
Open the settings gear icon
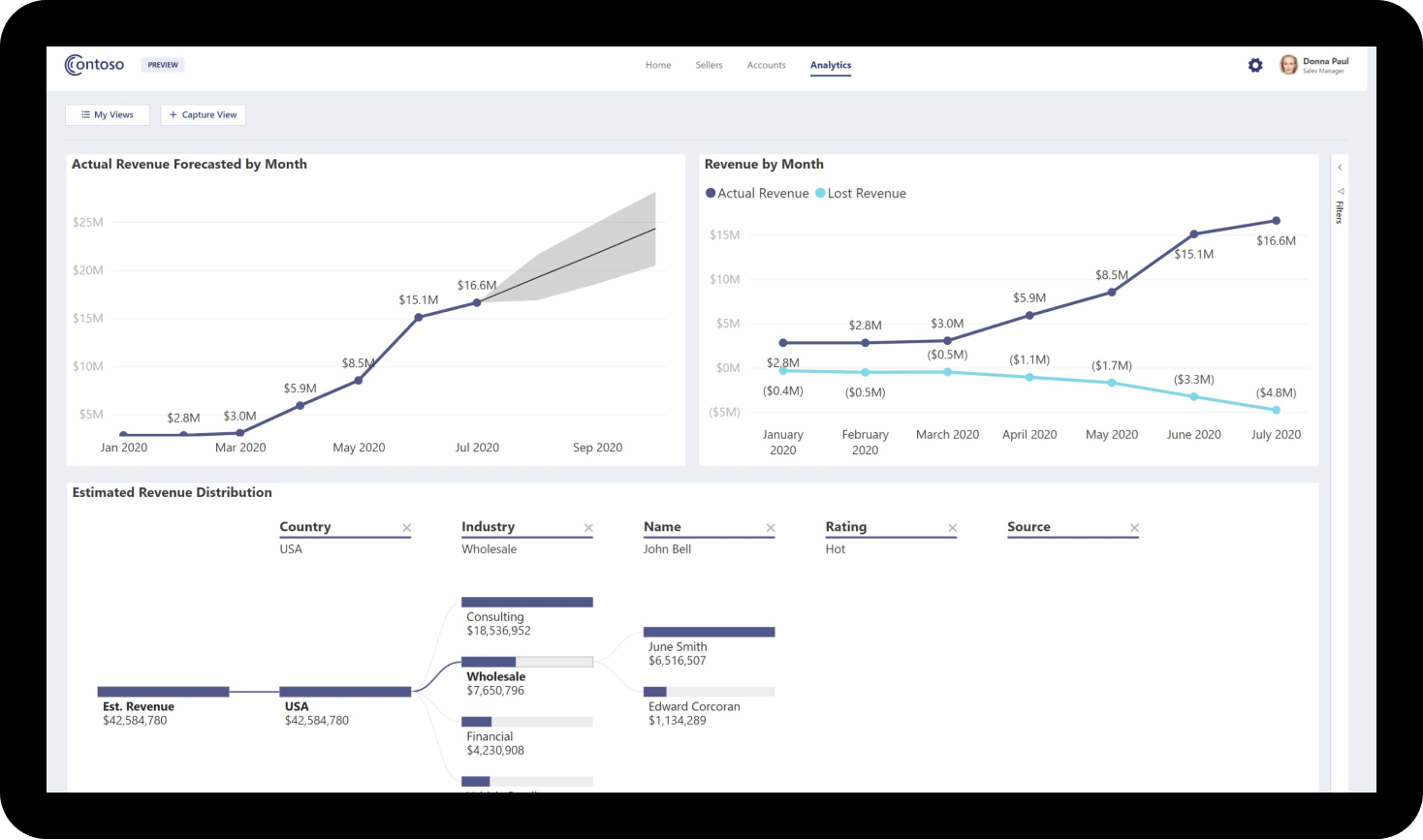(1255, 65)
